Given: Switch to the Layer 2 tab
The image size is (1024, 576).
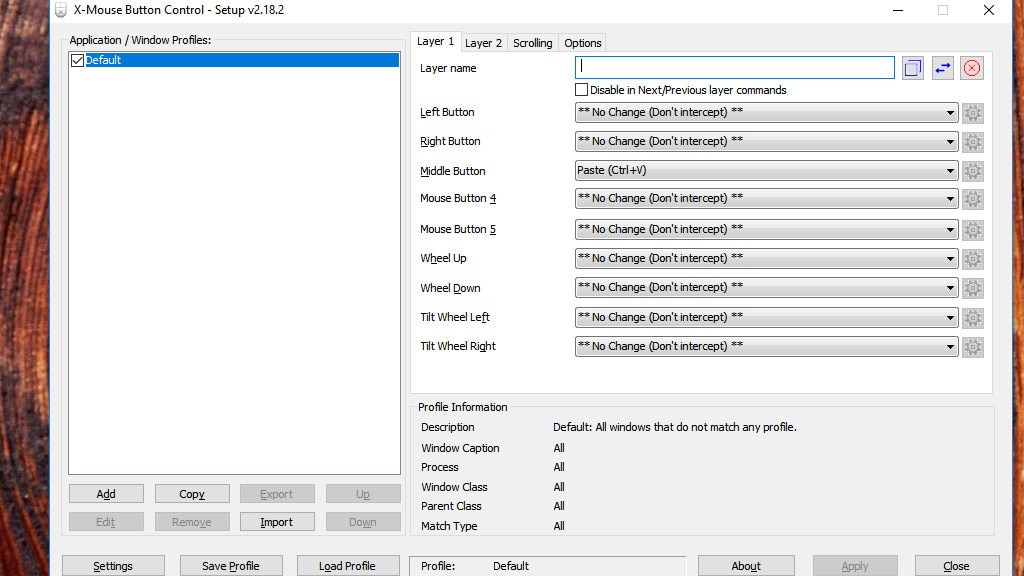Looking at the screenshot, I should click(483, 43).
